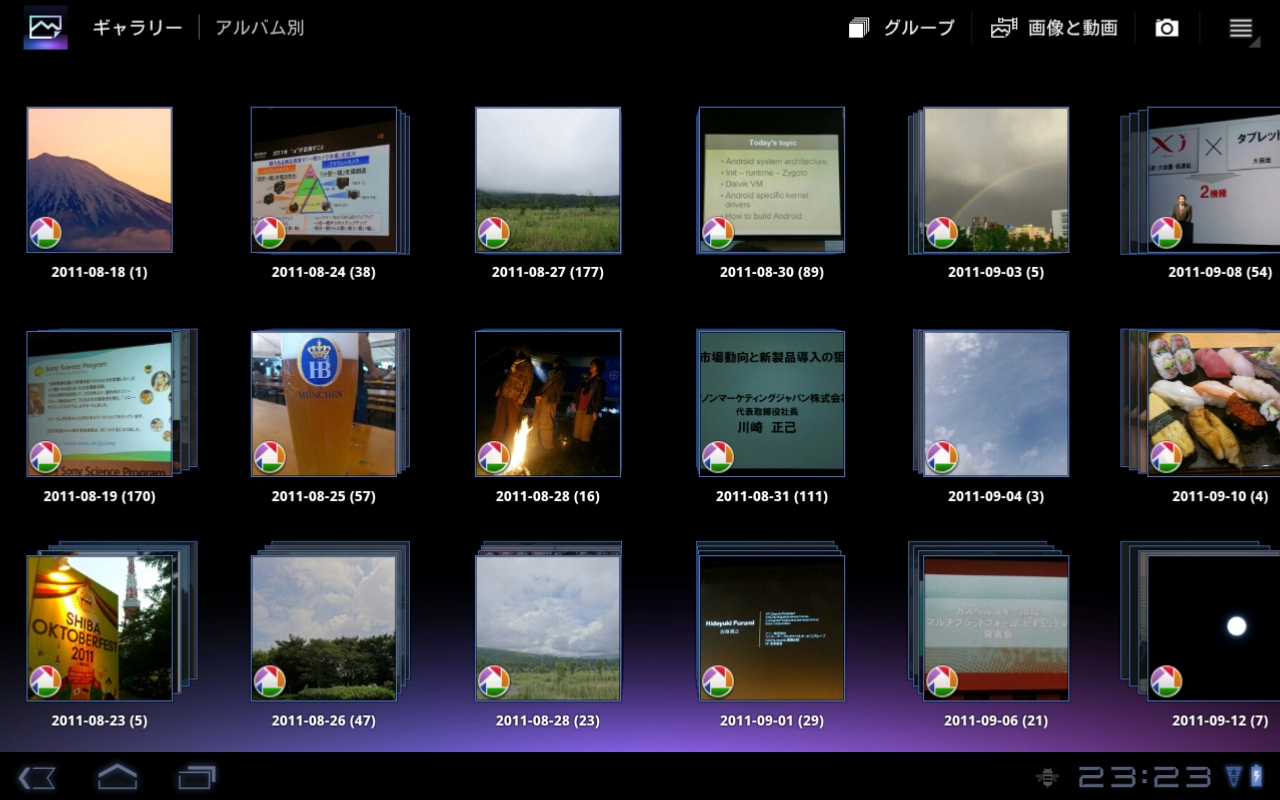Open the Mount Fuji album thumbnail
The width and height of the screenshot is (1280, 800).
[100, 180]
